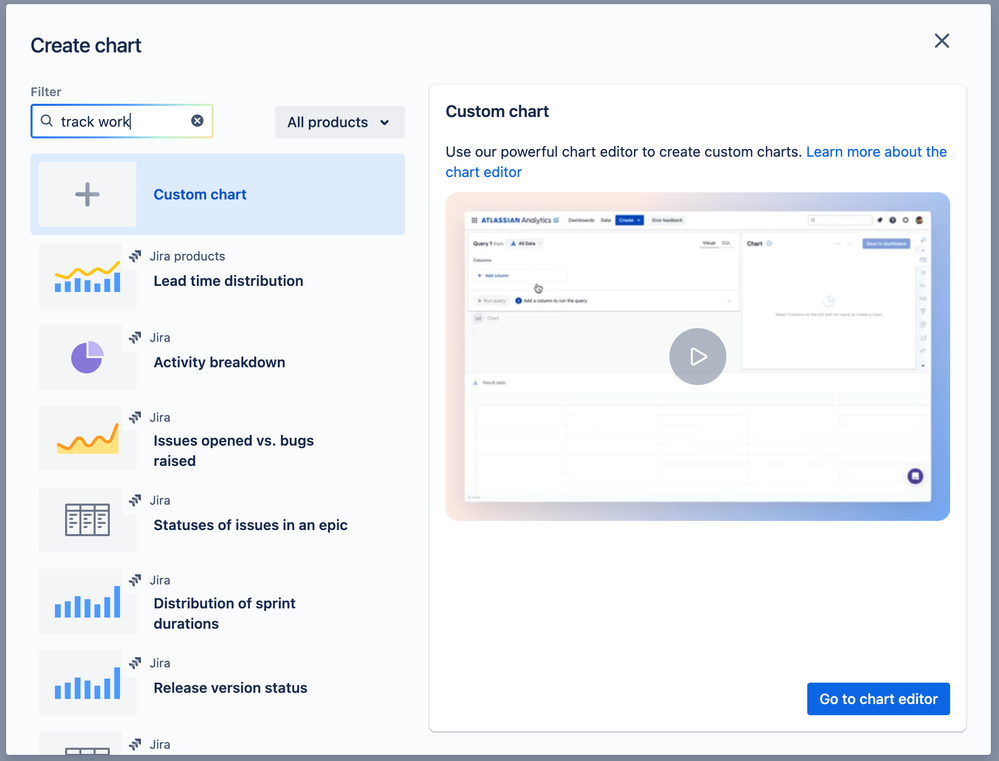Click the table thumbnail for Statuses of issues
Image resolution: width=999 pixels, height=761 pixels.
click(x=87, y=520)
